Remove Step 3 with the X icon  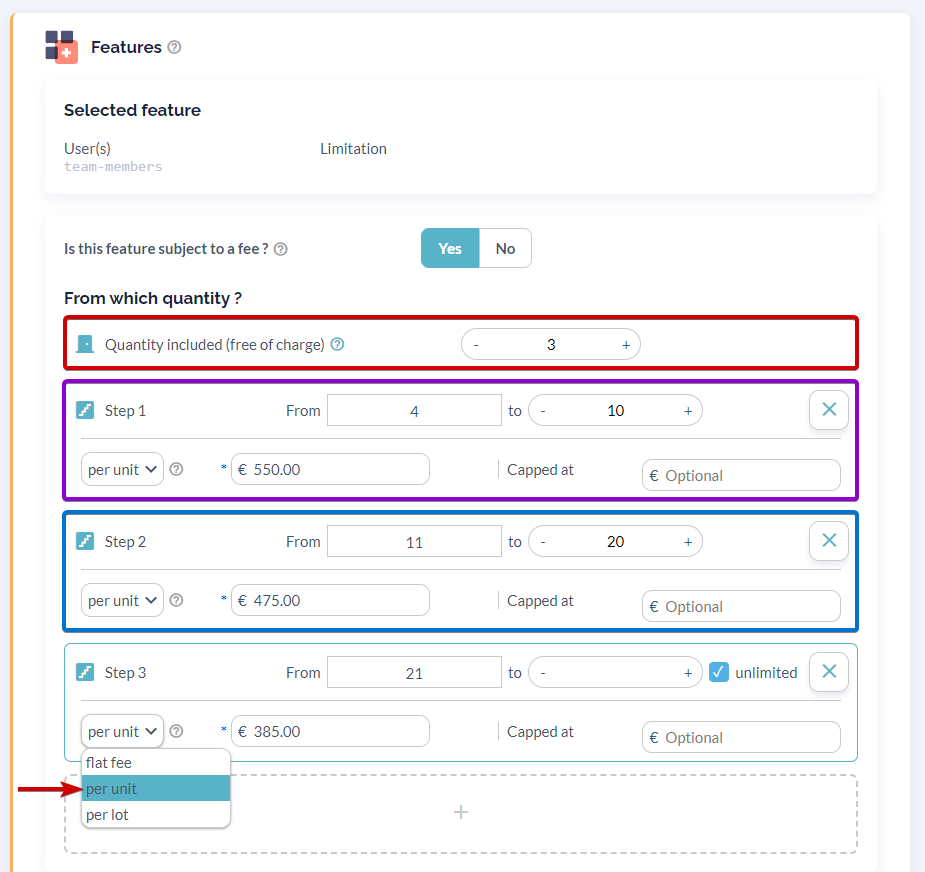click(829, 671)
